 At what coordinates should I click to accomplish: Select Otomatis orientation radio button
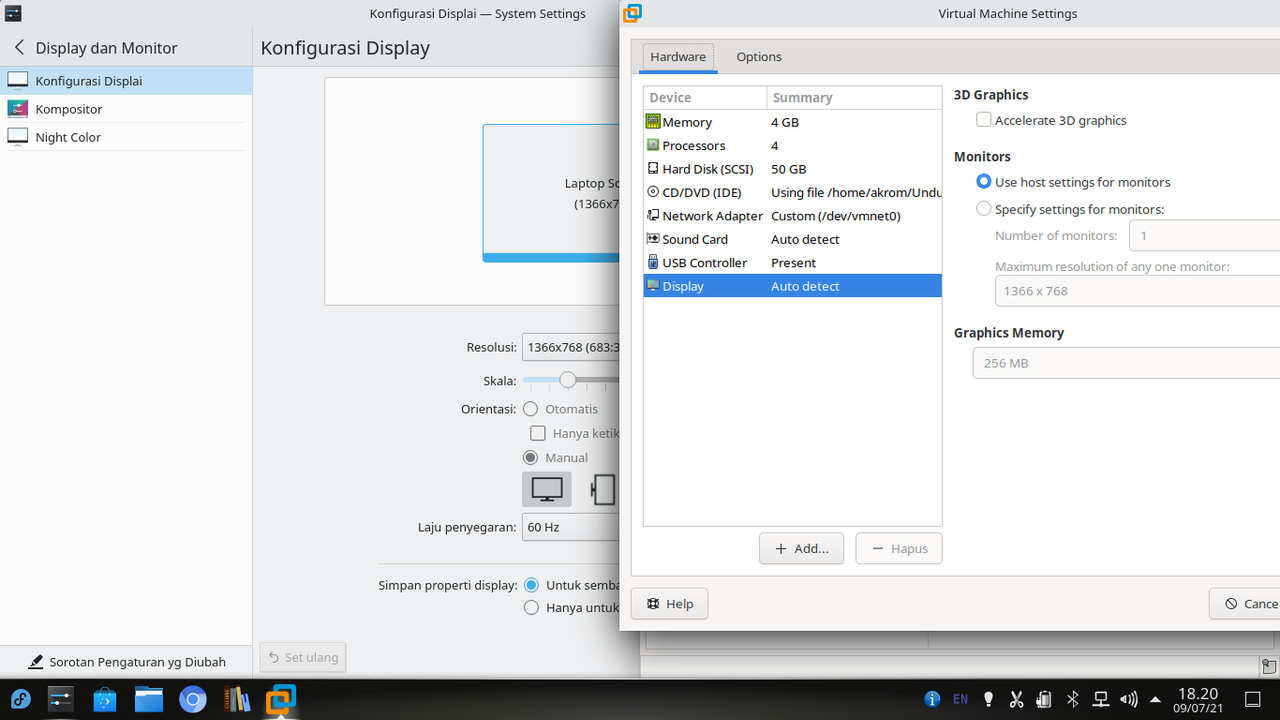530,409
